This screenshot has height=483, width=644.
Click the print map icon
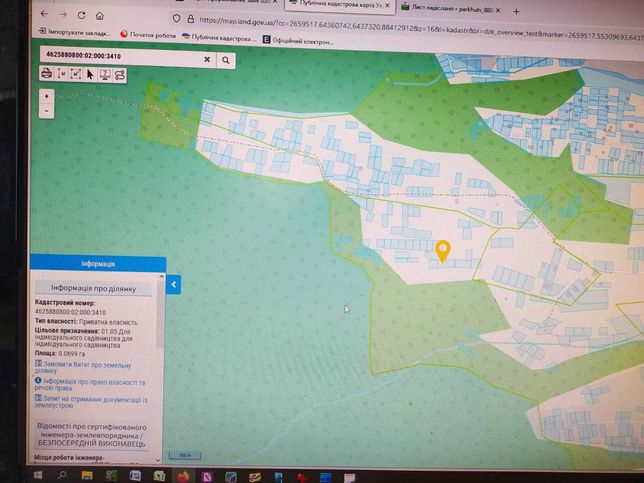46,74
